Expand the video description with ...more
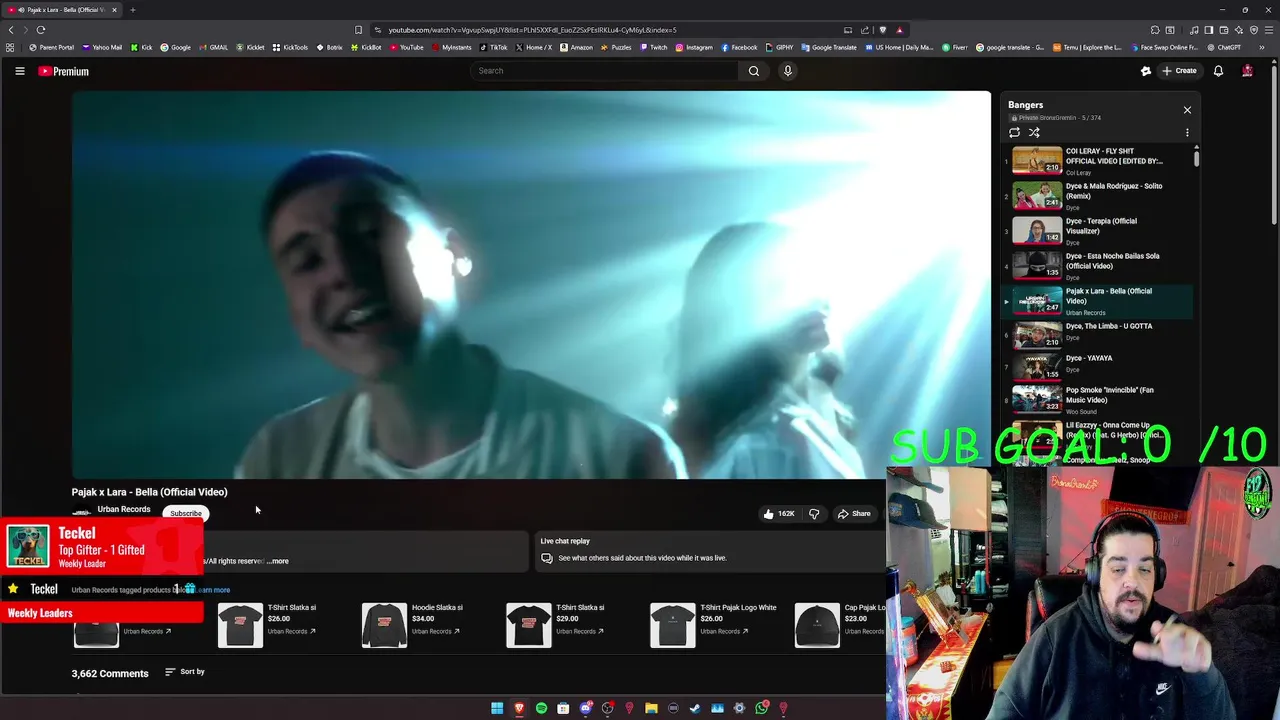1280x720 pixels. tap(277, 561)
